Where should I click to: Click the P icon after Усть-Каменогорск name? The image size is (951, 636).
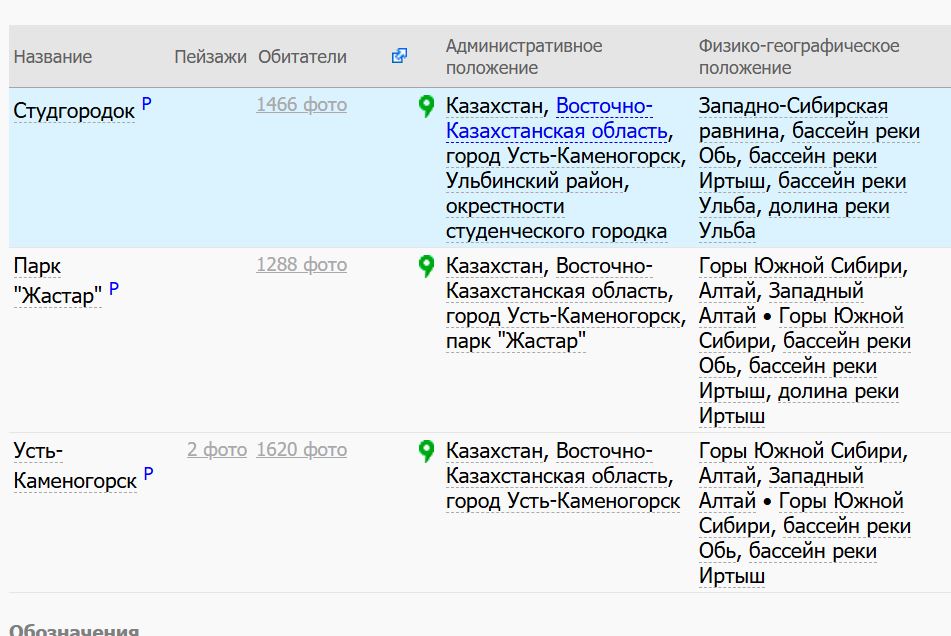[148, 474]
